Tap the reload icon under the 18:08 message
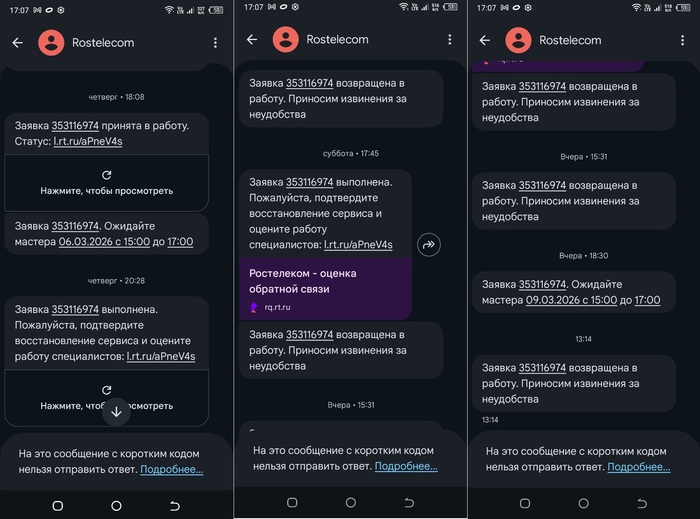This screenshot has width=700, height=519. click(x=107, y=174)
